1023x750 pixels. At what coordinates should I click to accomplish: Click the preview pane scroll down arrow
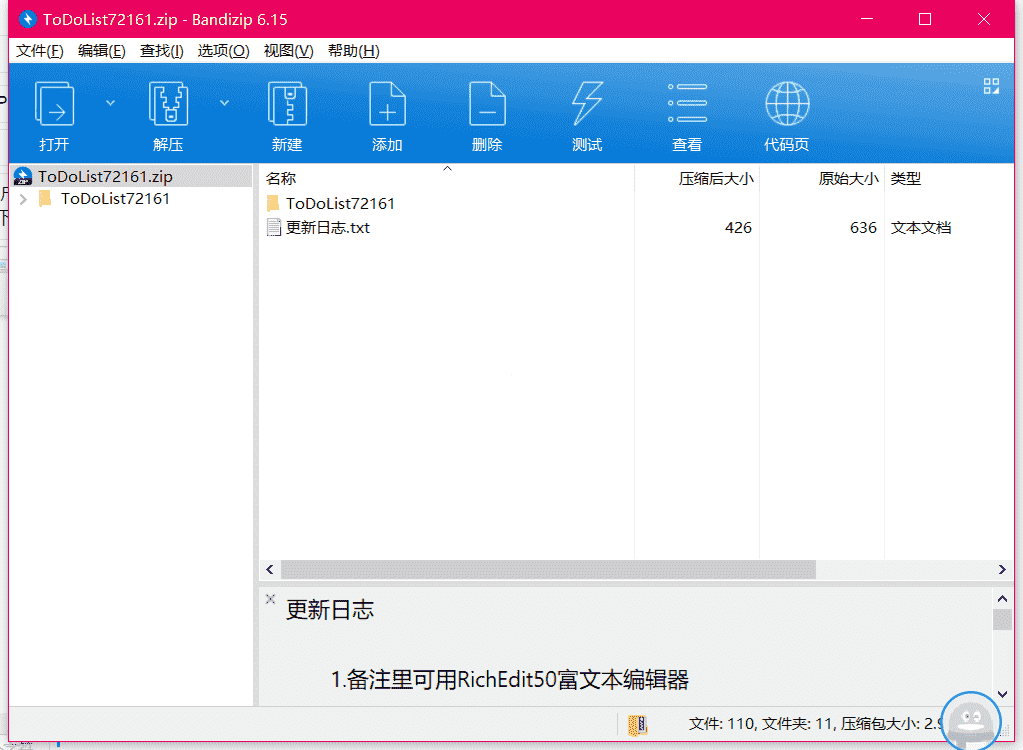[1002, 694]
